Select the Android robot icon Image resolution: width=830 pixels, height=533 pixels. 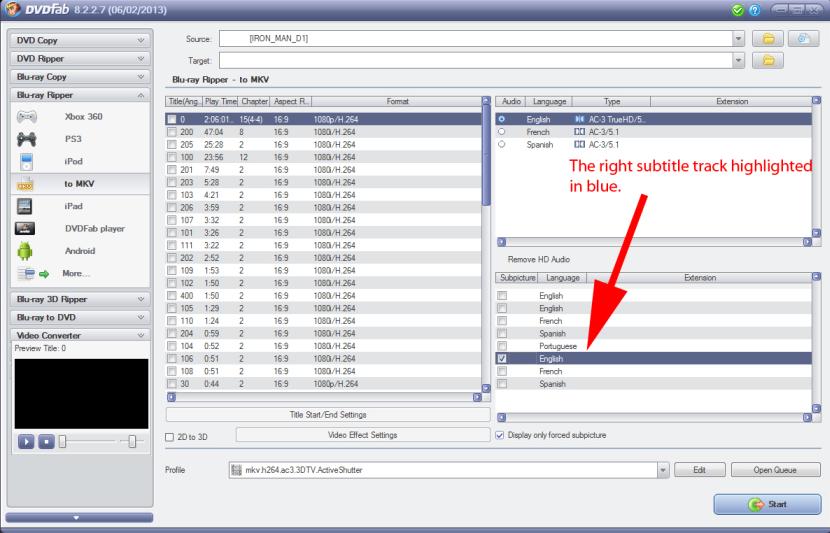24,251
